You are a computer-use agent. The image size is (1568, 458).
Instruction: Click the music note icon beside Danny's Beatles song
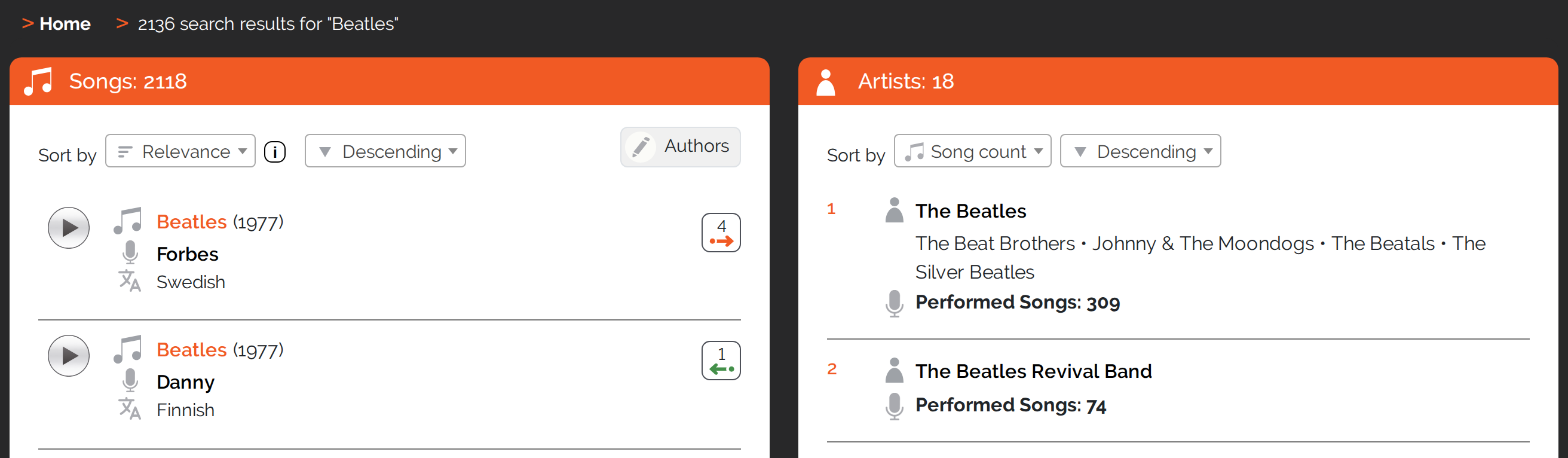point(127,349)
